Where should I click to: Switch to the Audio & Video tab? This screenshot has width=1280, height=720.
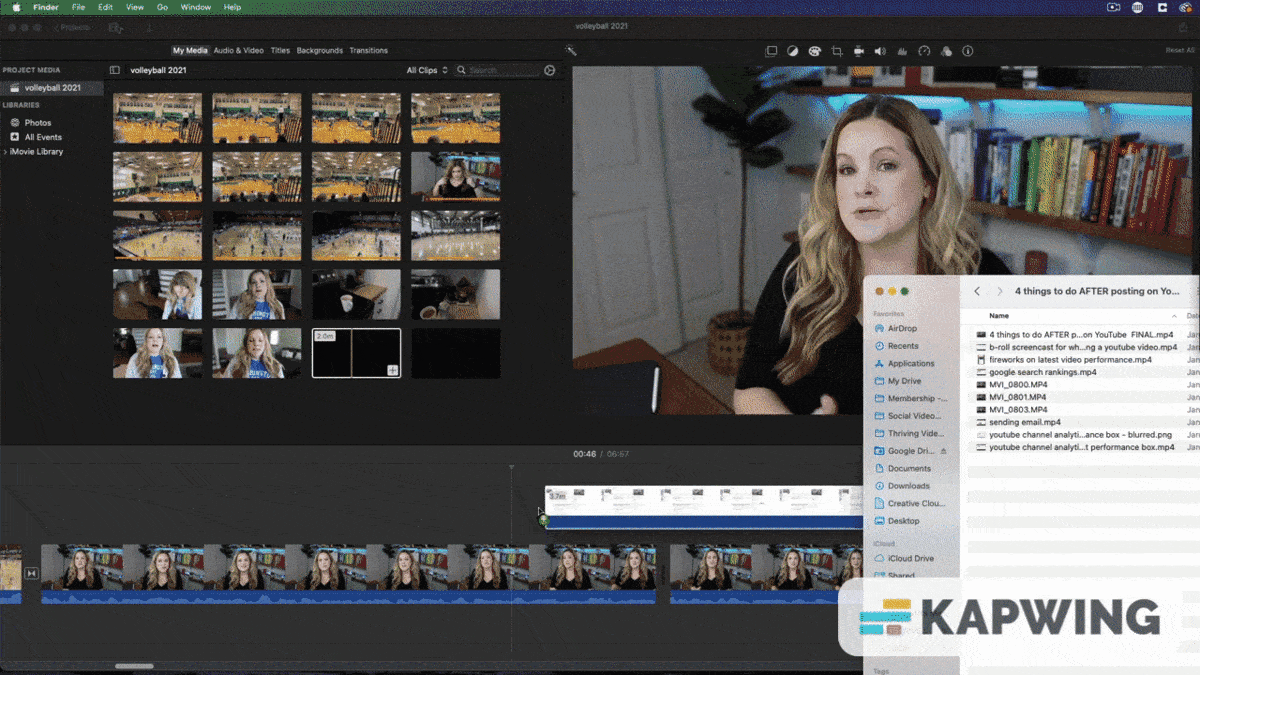(x=239, y=50)
